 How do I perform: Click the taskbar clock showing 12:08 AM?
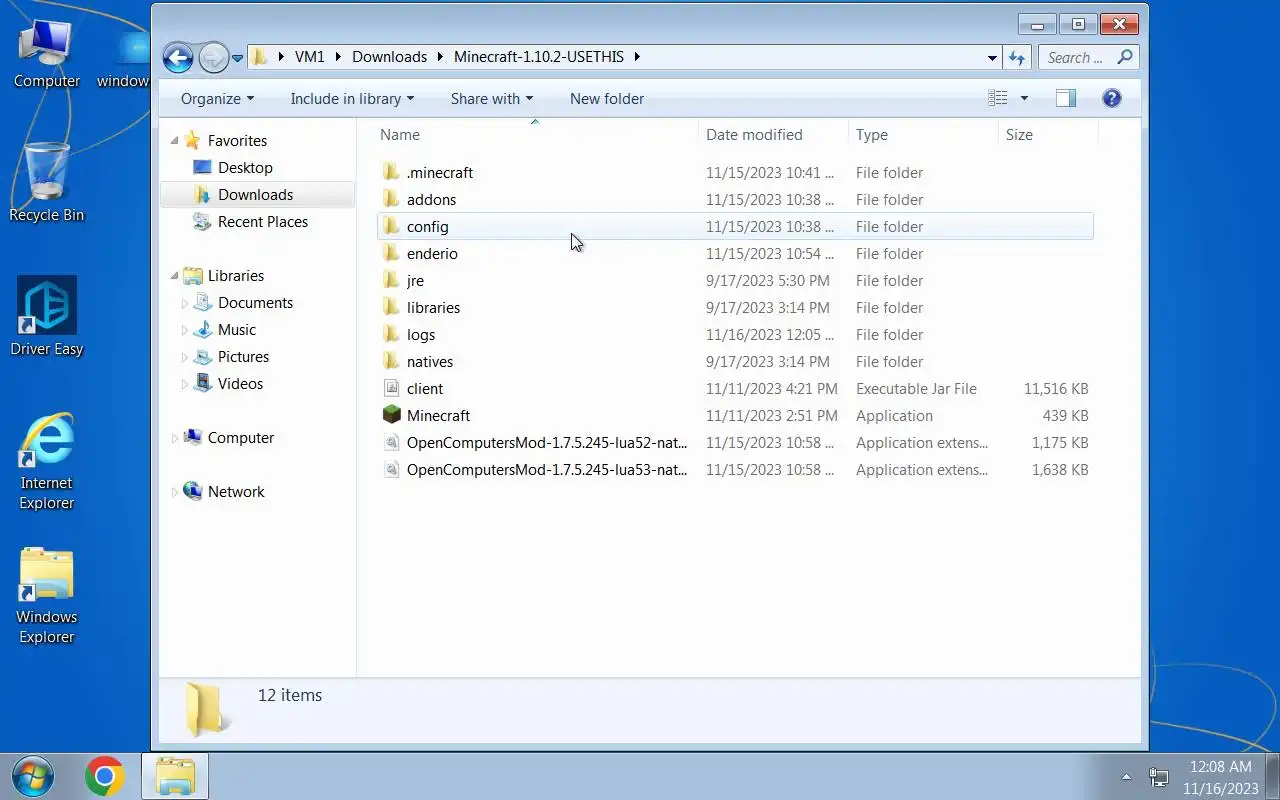pos(1220,767)
